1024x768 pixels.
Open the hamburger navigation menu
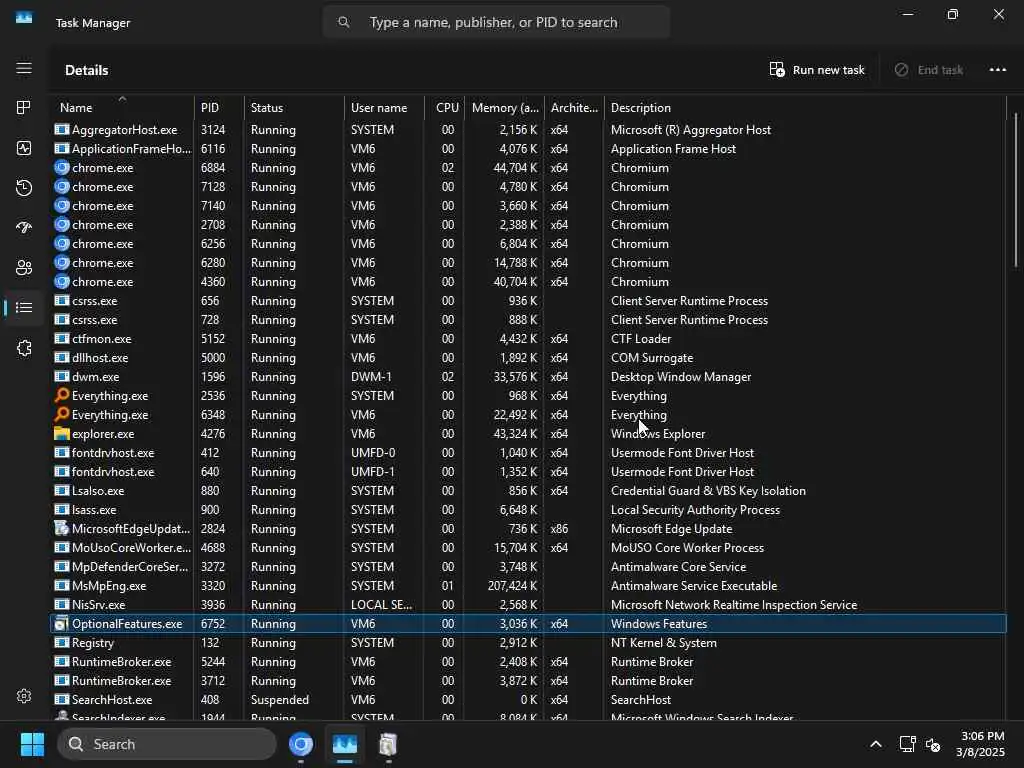pos(24,69)
